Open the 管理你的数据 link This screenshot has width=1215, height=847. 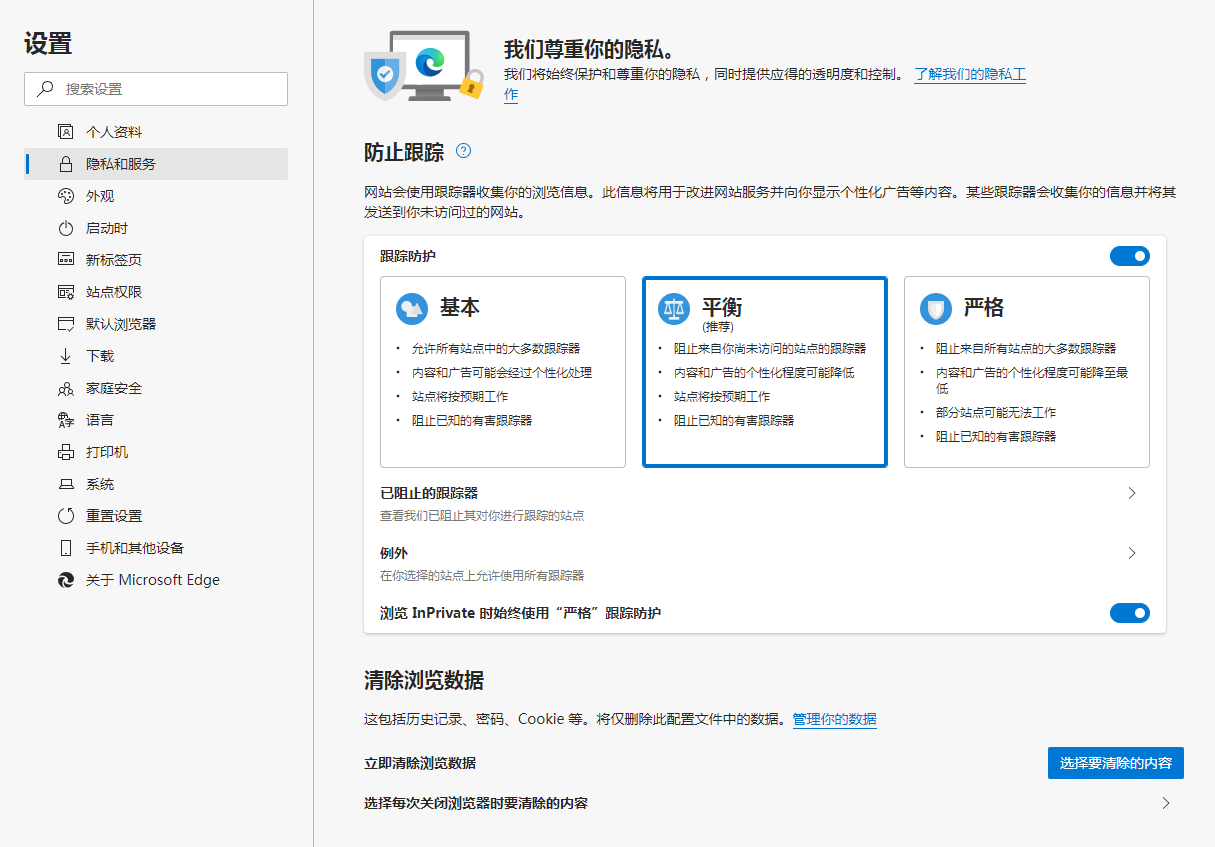click(834, 719)
